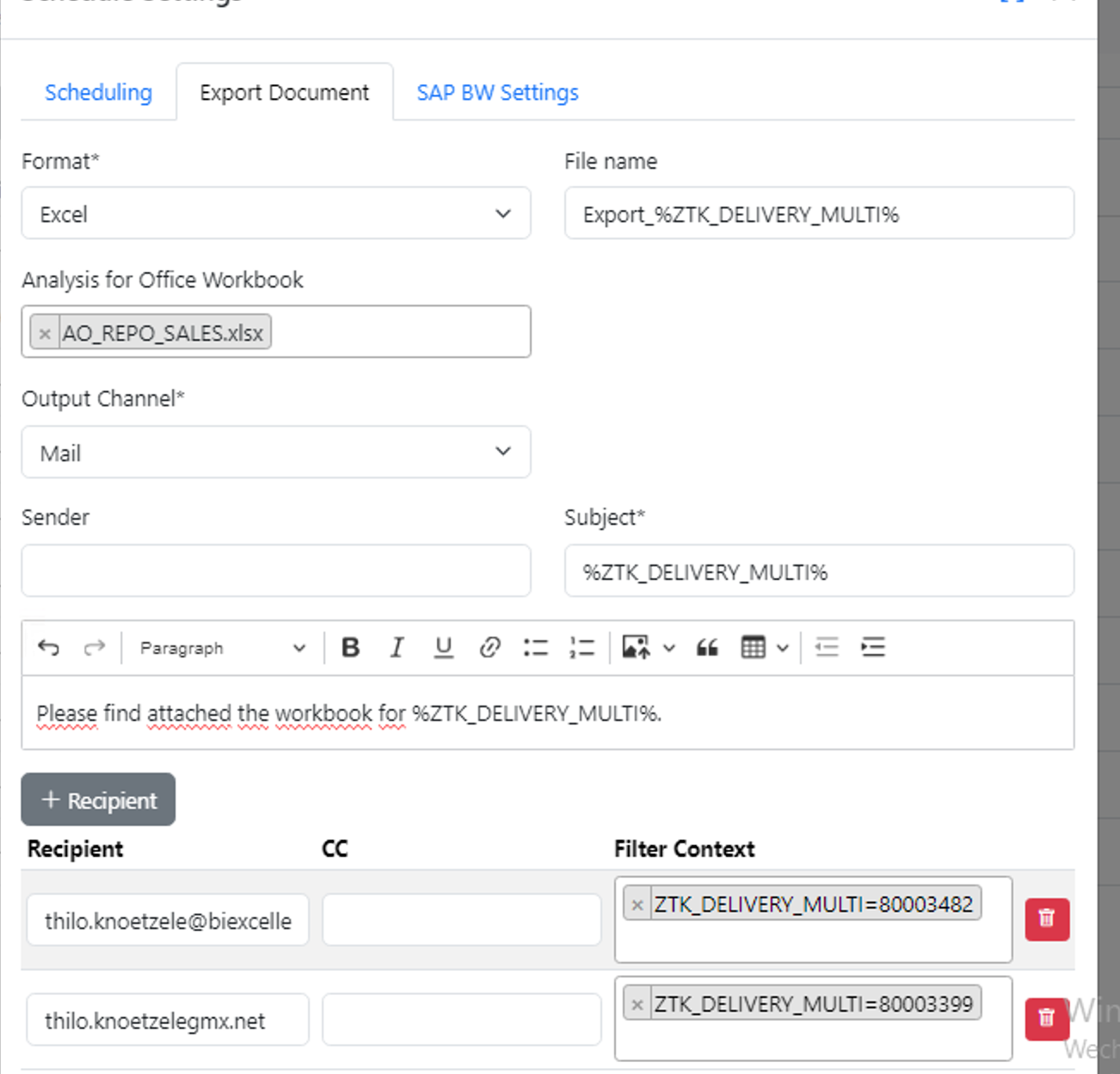Delete the recipient with filter 80003482

1047,919
